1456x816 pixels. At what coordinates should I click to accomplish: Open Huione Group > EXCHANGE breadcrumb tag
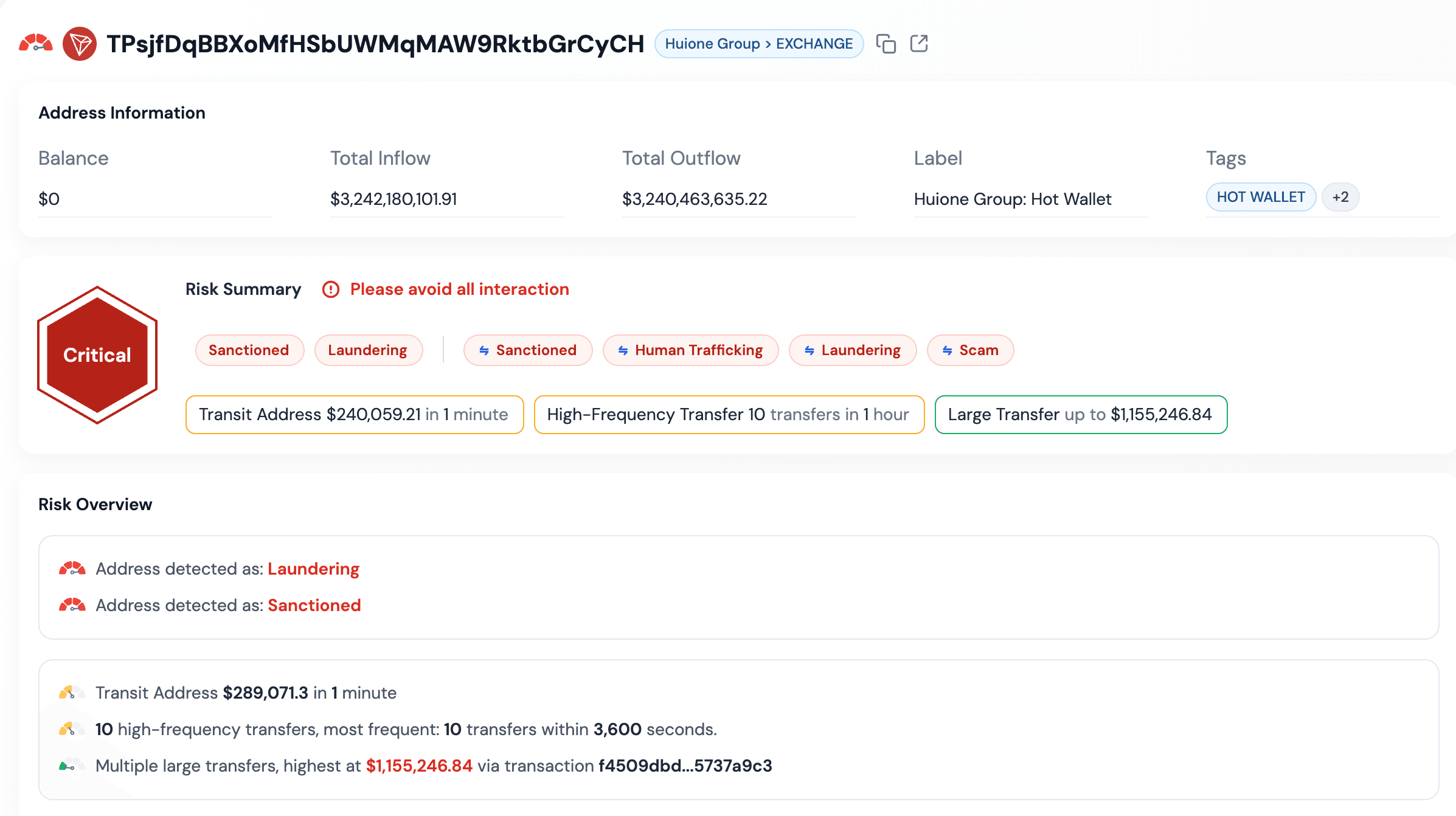tap(758, 44)
